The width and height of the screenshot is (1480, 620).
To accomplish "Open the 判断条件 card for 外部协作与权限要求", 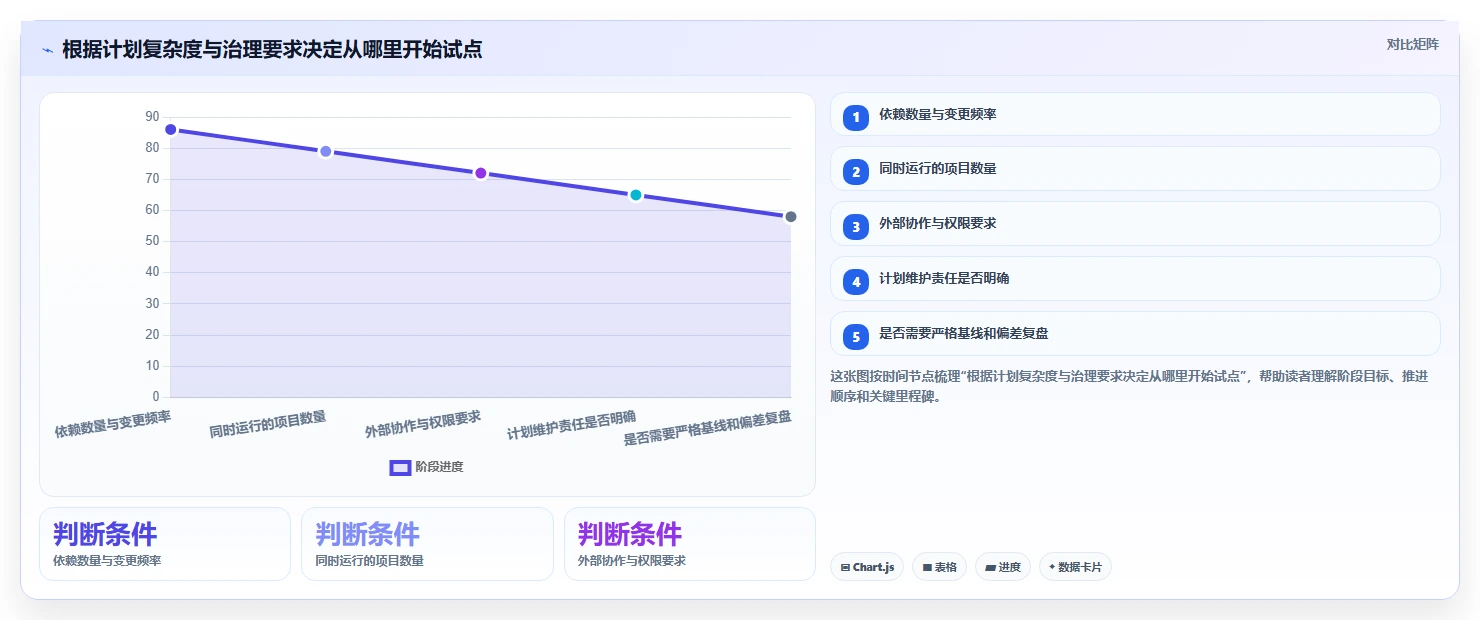I will (x=689, y=544).
